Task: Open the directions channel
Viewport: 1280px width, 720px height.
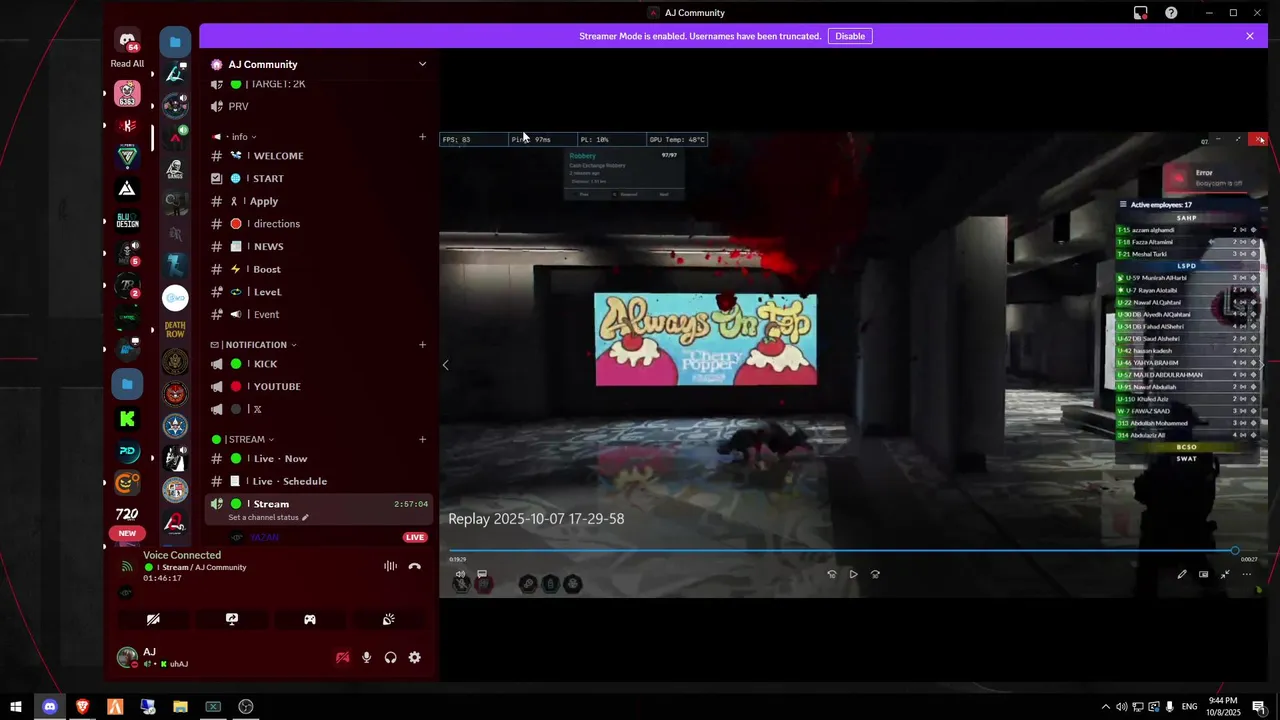Action: click(319, 224)
